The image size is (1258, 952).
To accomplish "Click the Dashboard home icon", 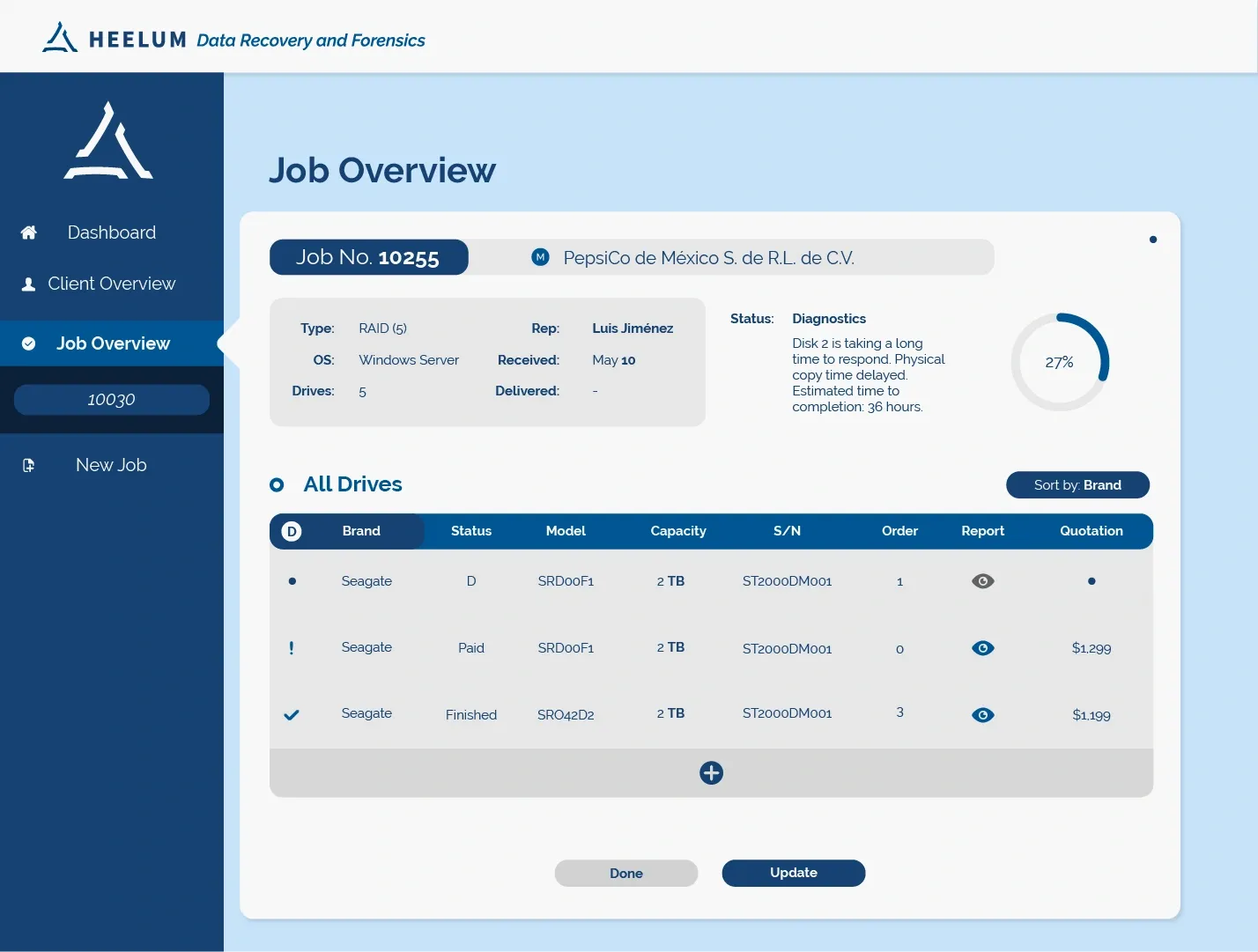I will point(29,232).
